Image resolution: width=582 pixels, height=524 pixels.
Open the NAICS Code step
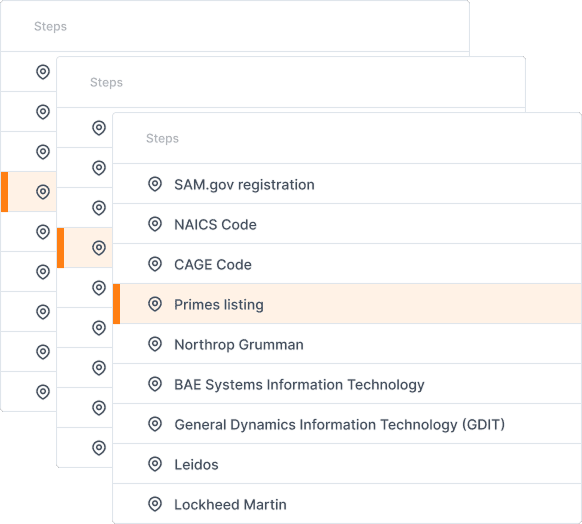347,224
